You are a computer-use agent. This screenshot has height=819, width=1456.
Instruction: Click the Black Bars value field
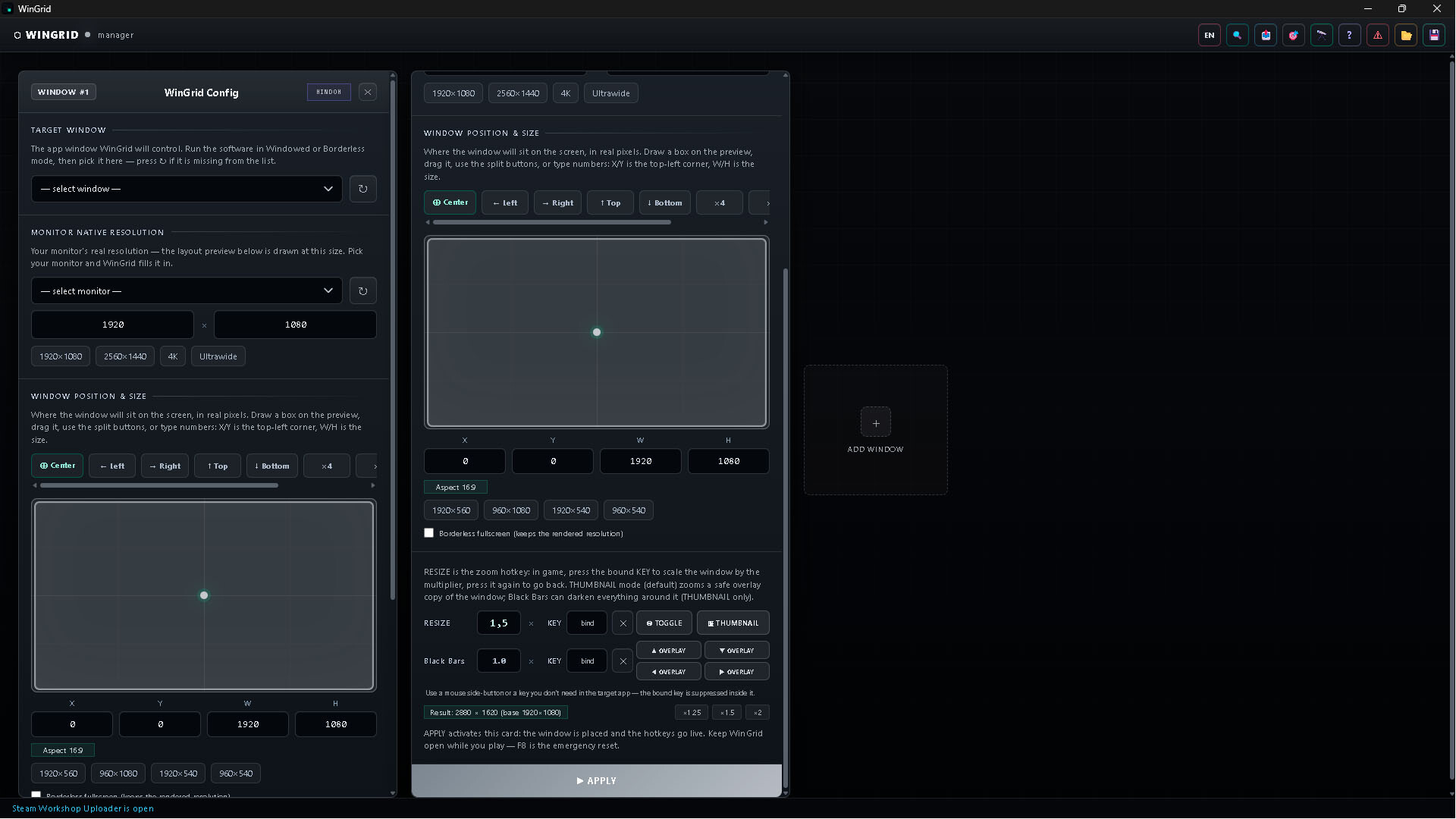pos(498,661)
